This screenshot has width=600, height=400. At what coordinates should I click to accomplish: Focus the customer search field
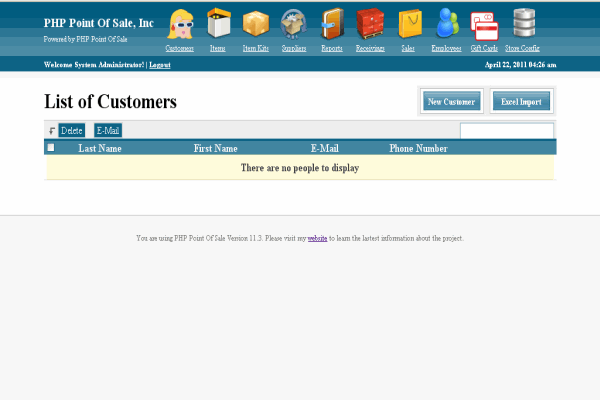click(507, 131)
